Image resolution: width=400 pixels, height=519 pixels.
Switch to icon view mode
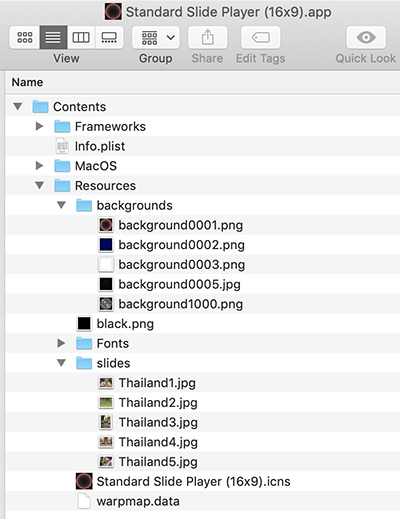coord(25,37)
